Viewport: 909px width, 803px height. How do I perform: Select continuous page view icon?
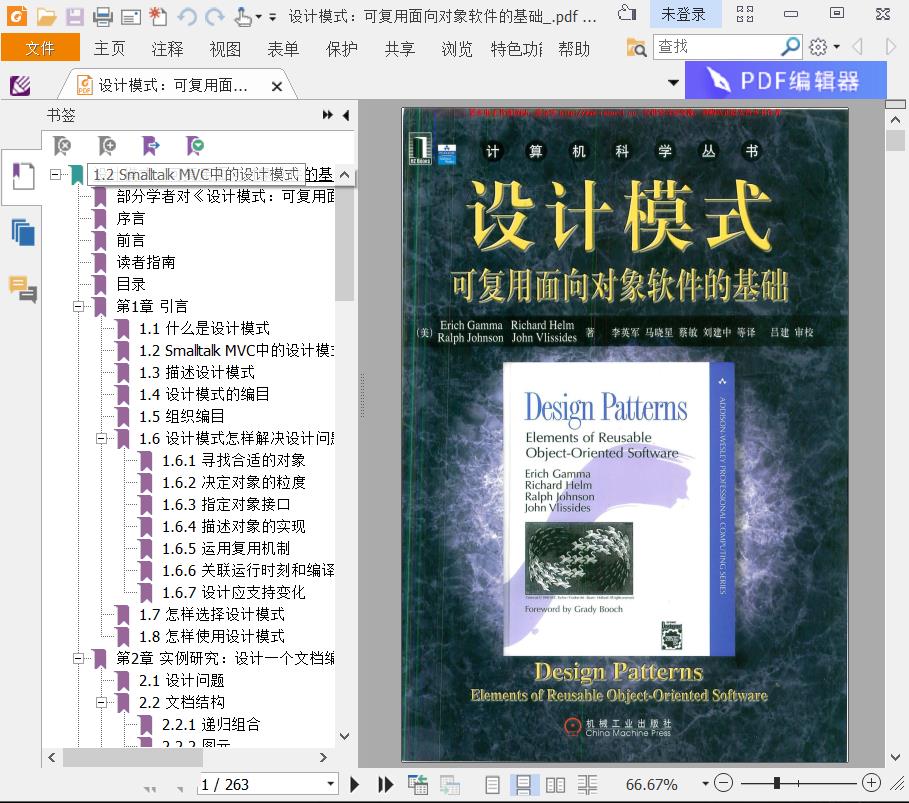pyautogui.click(x=523, y=785)
